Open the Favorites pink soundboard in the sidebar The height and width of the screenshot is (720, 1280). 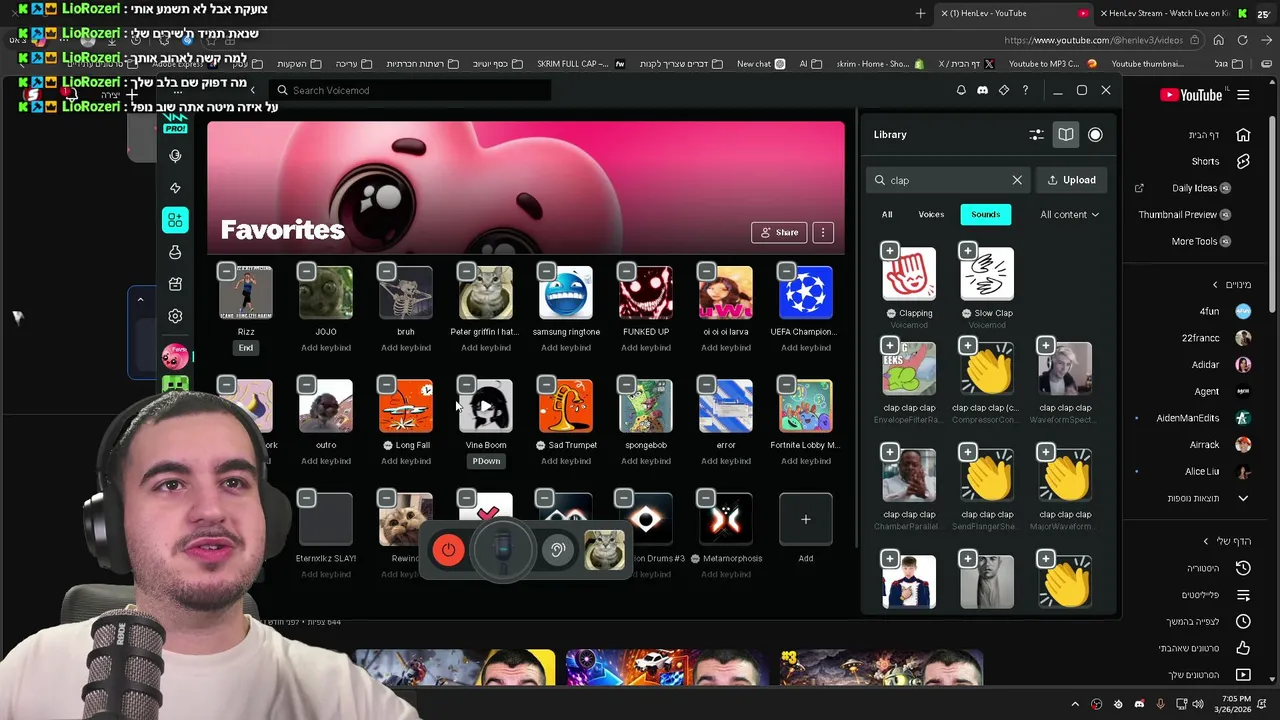coord(175,356)
